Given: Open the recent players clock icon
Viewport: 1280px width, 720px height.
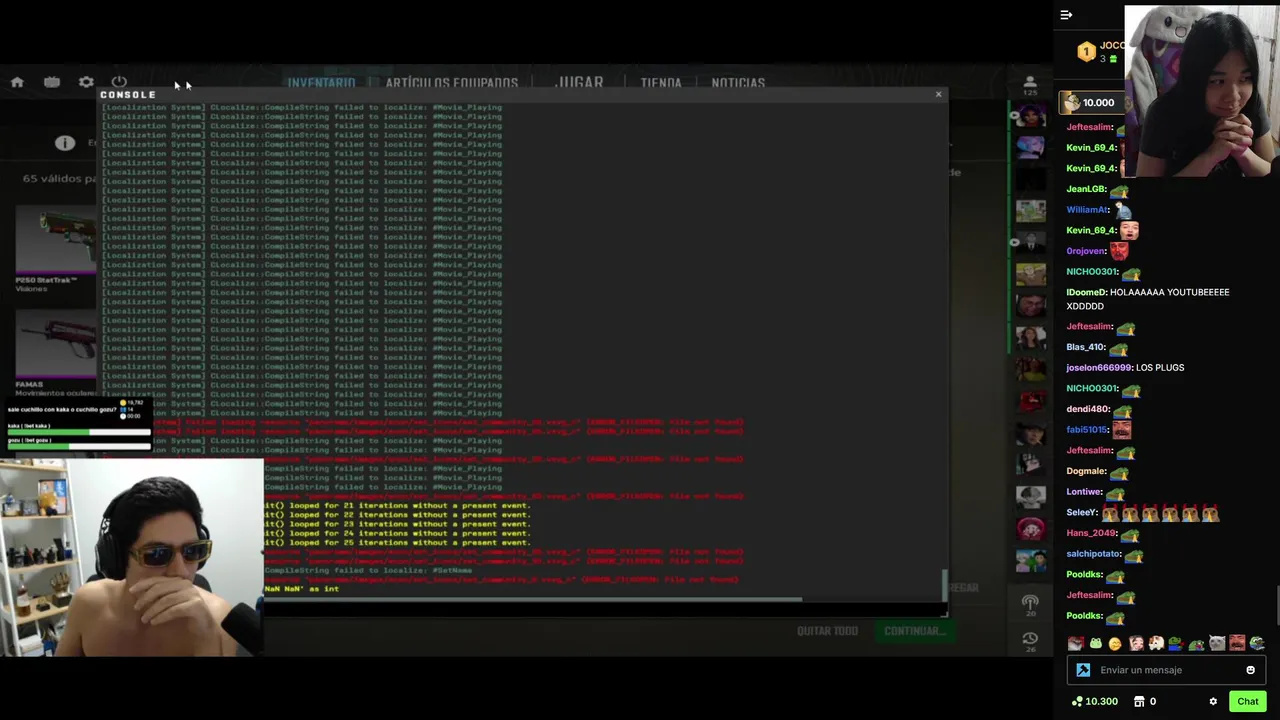Looking at the screenshot, I should click(x=1030, y=641).
